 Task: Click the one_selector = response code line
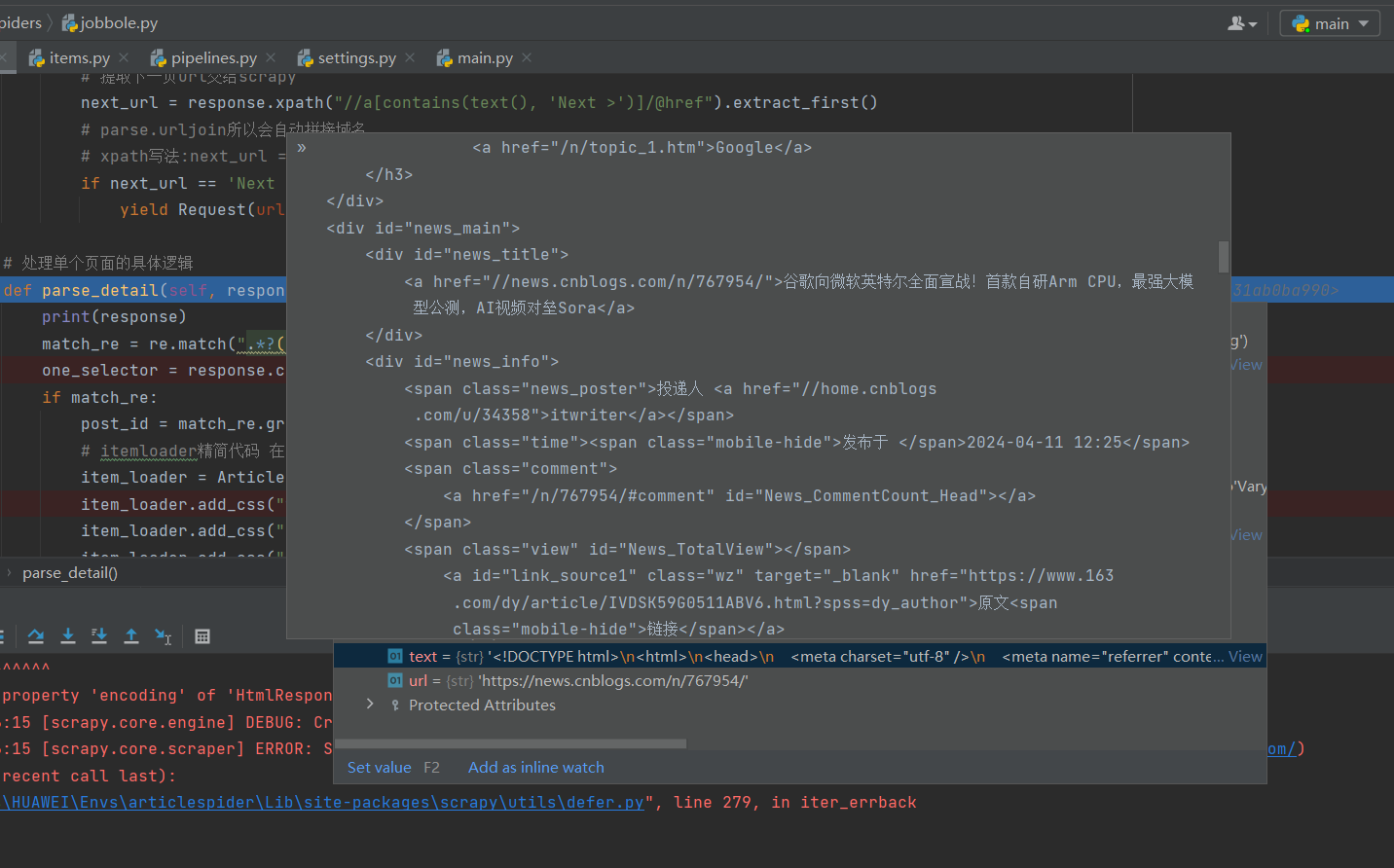[164, 371]
